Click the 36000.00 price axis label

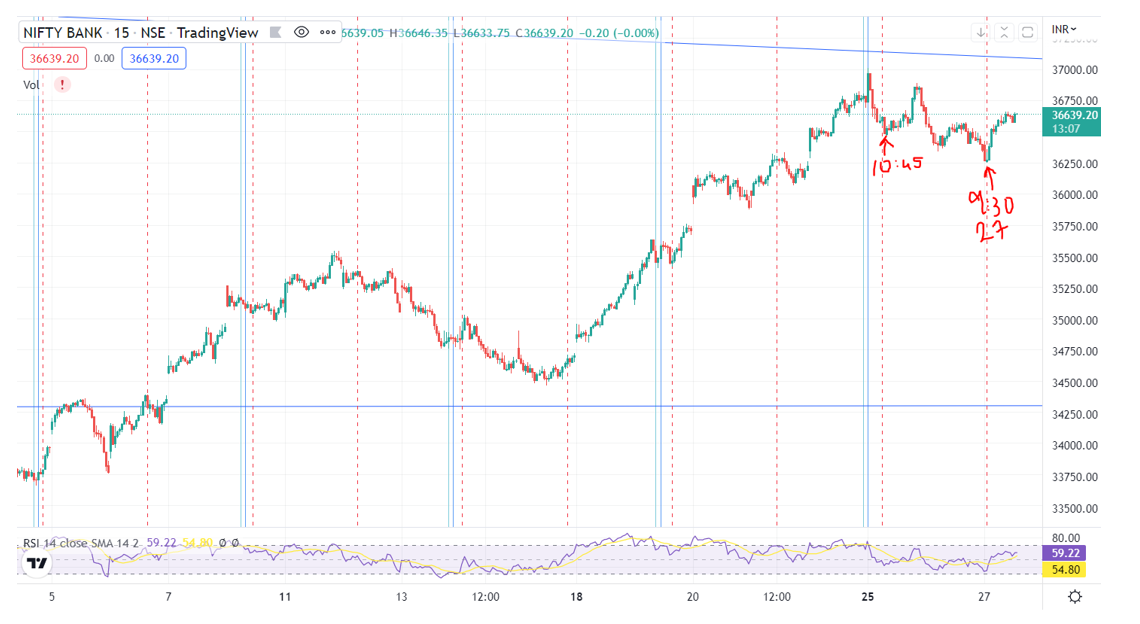click(x=1075, y=195)
